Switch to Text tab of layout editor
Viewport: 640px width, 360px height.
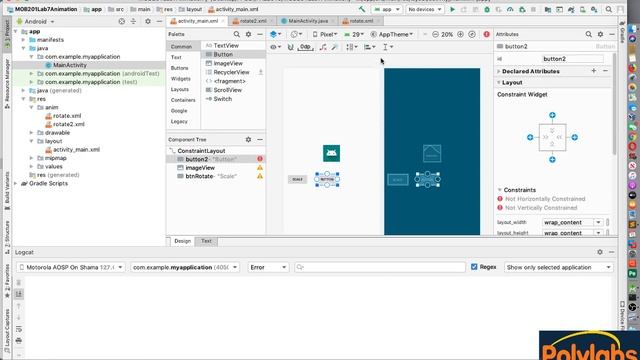(206, 241)
